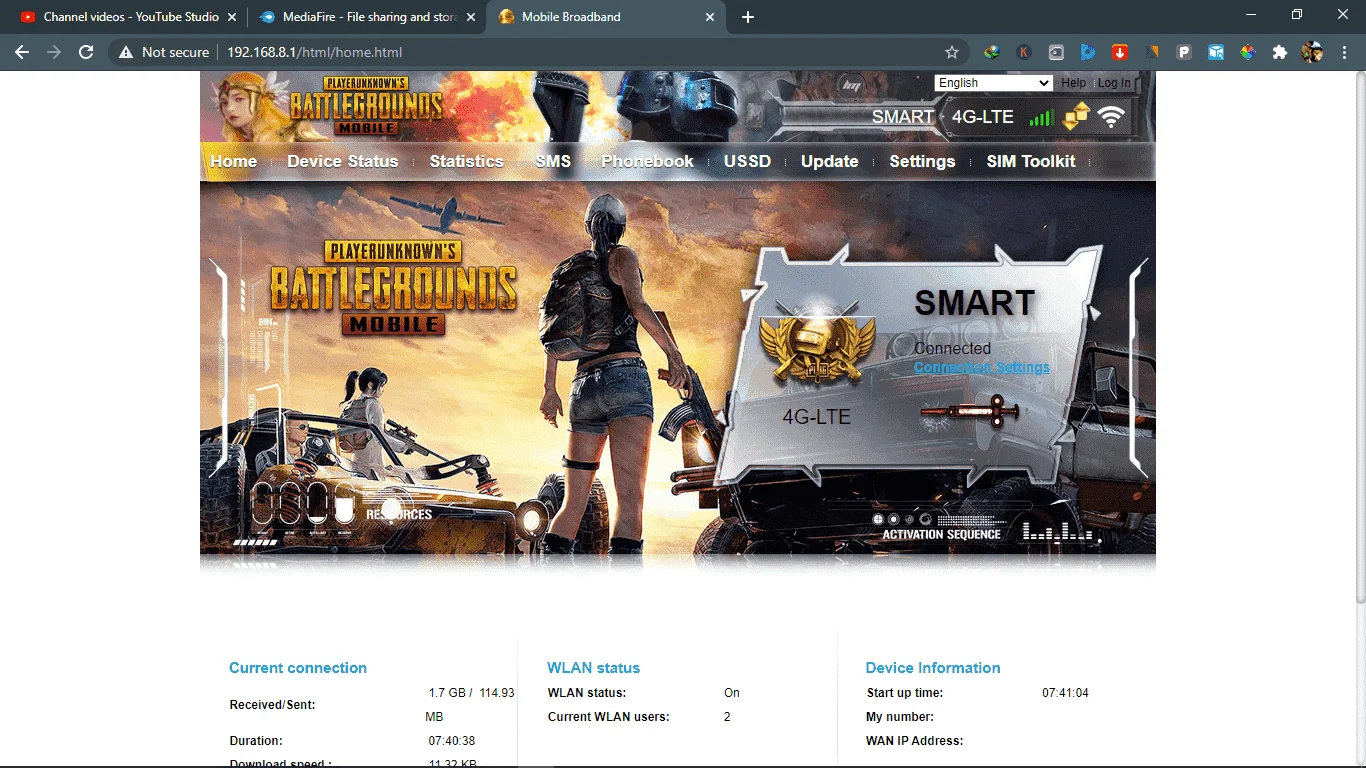
Task: Click the Duration value 07:40:38
Action: [x=452, y=741]
